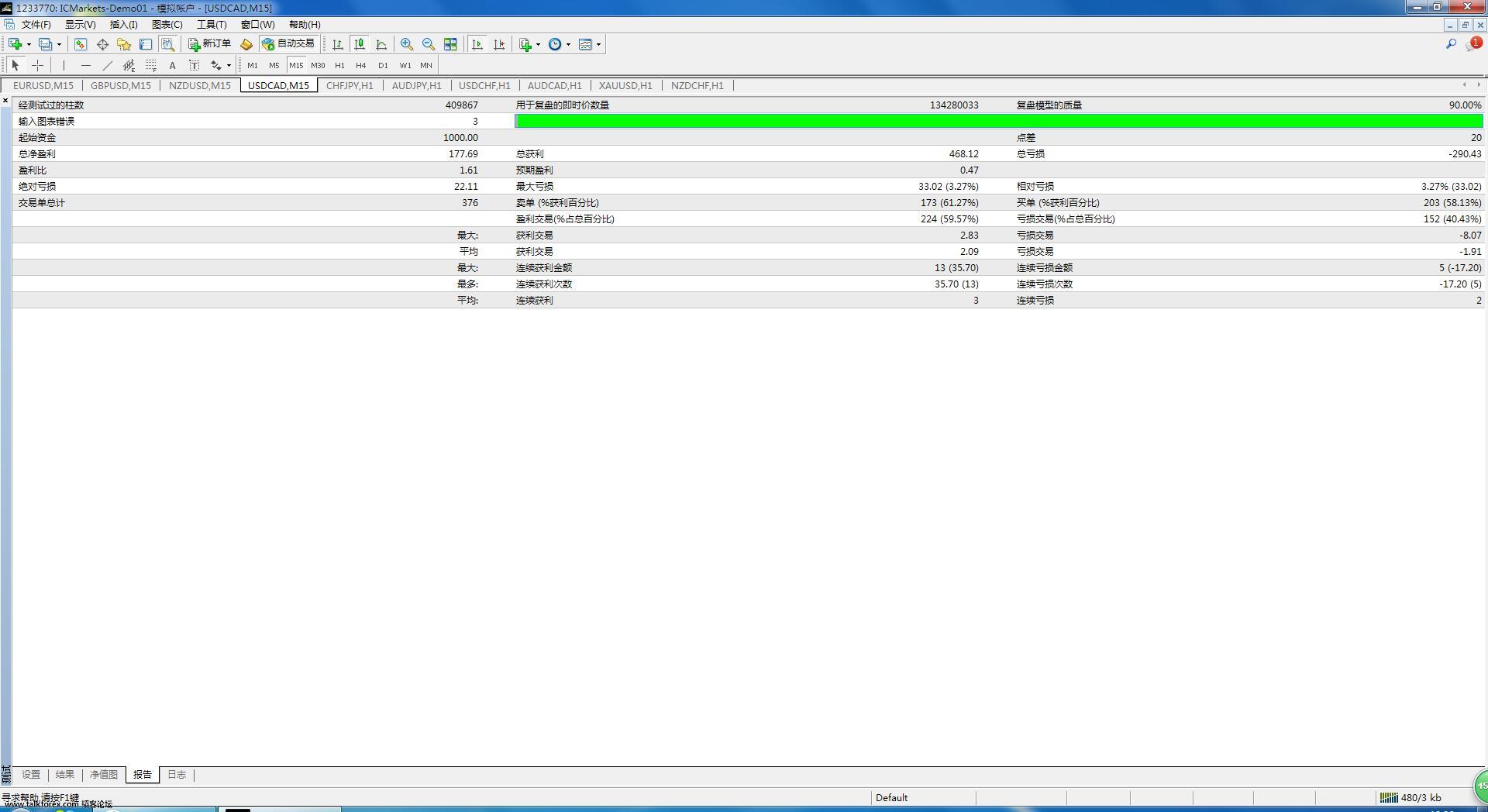Open the 图表(C) menu
This screenshot has height=812, width=1488.
[x=167, y=25]
